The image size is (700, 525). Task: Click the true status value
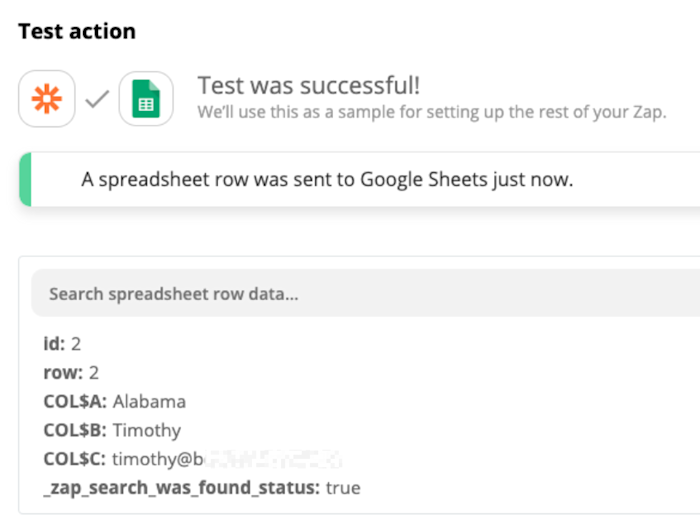343,488
